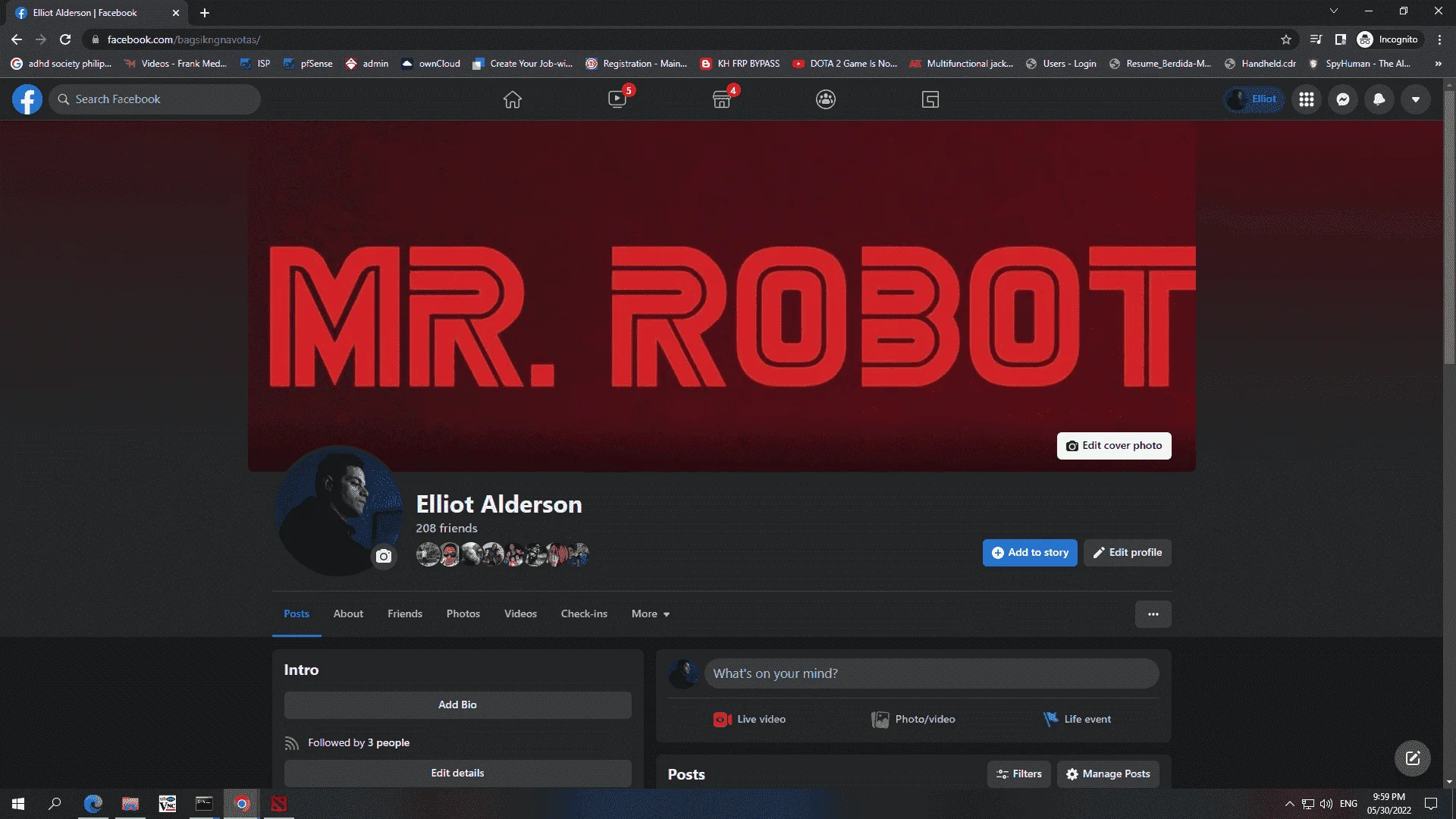1456x819 pixels.
Task: Open the Gaming tab icon
Action: tap(930, 99)
